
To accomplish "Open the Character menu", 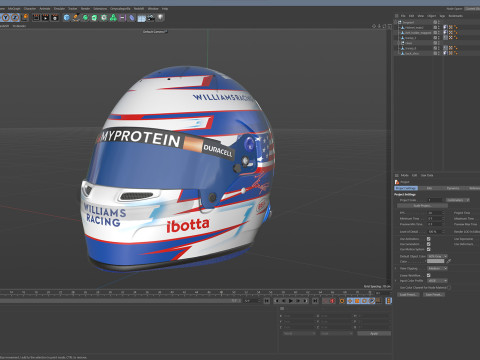I will [x=30, y=9].
